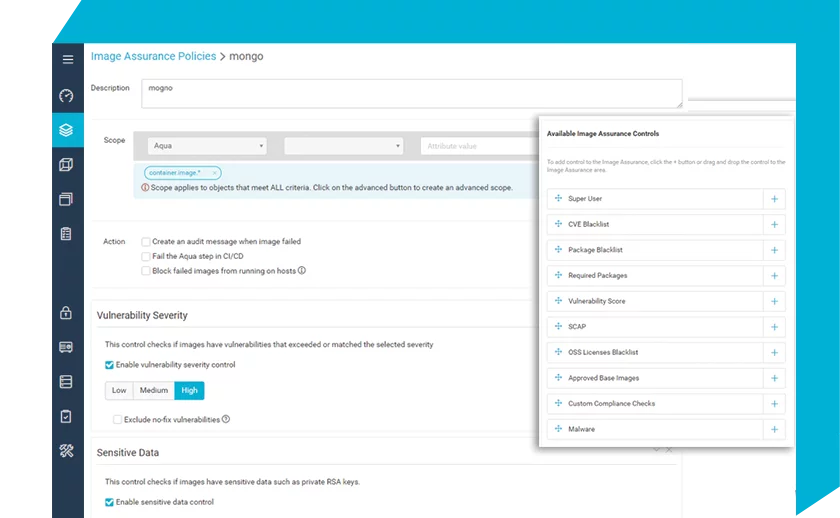Add the SCAP control
840x518 pixels.
pos(774,327)
